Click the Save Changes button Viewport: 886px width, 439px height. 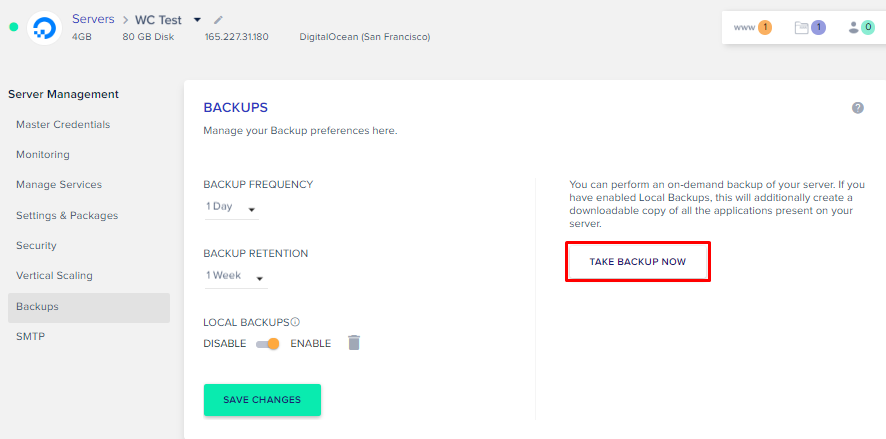262,400
